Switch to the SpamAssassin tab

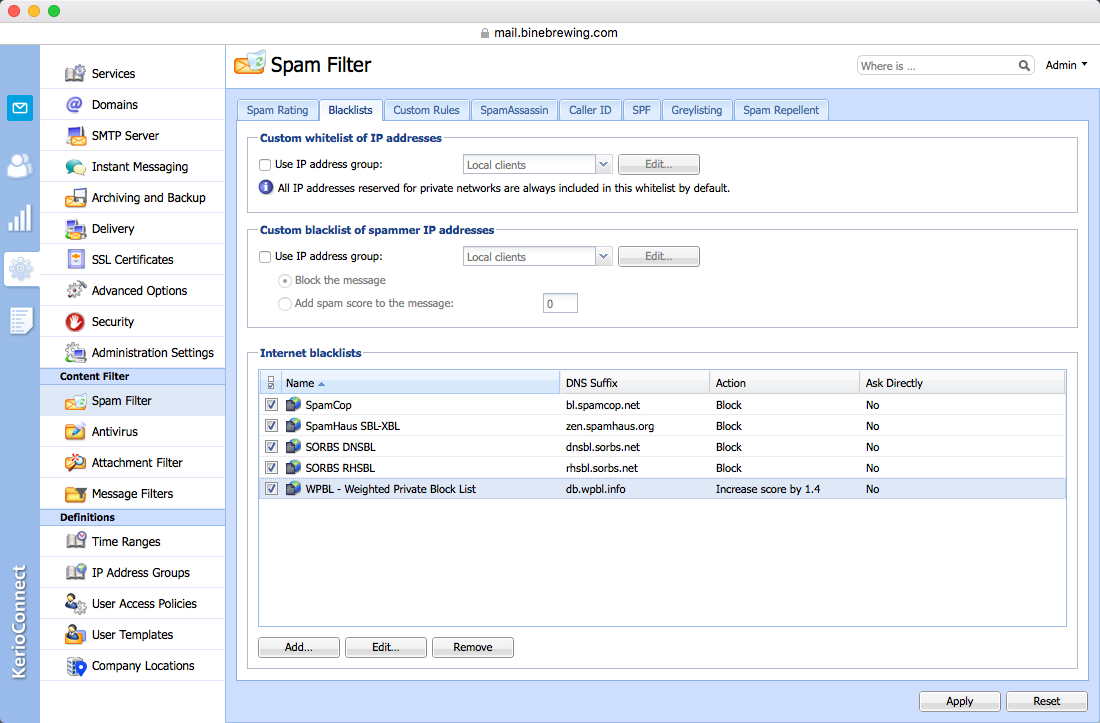[514, 110]
